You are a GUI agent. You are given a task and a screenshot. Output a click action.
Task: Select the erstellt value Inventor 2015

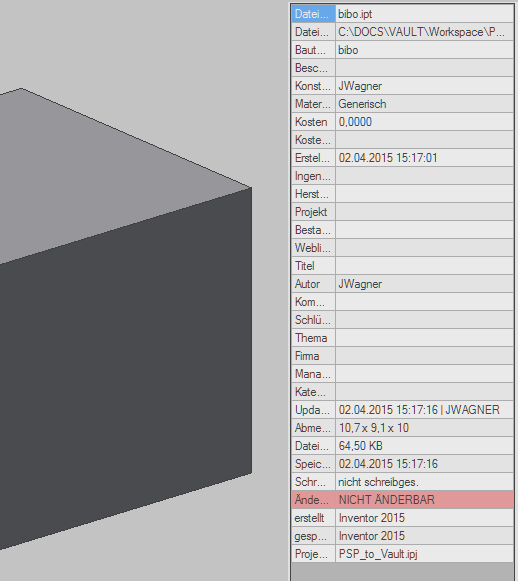[x=424, y=518]
